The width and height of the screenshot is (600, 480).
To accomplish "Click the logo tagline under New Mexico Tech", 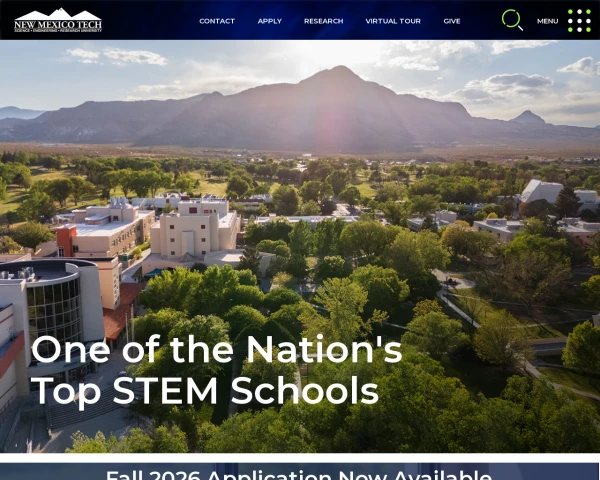I will (58, 30).
